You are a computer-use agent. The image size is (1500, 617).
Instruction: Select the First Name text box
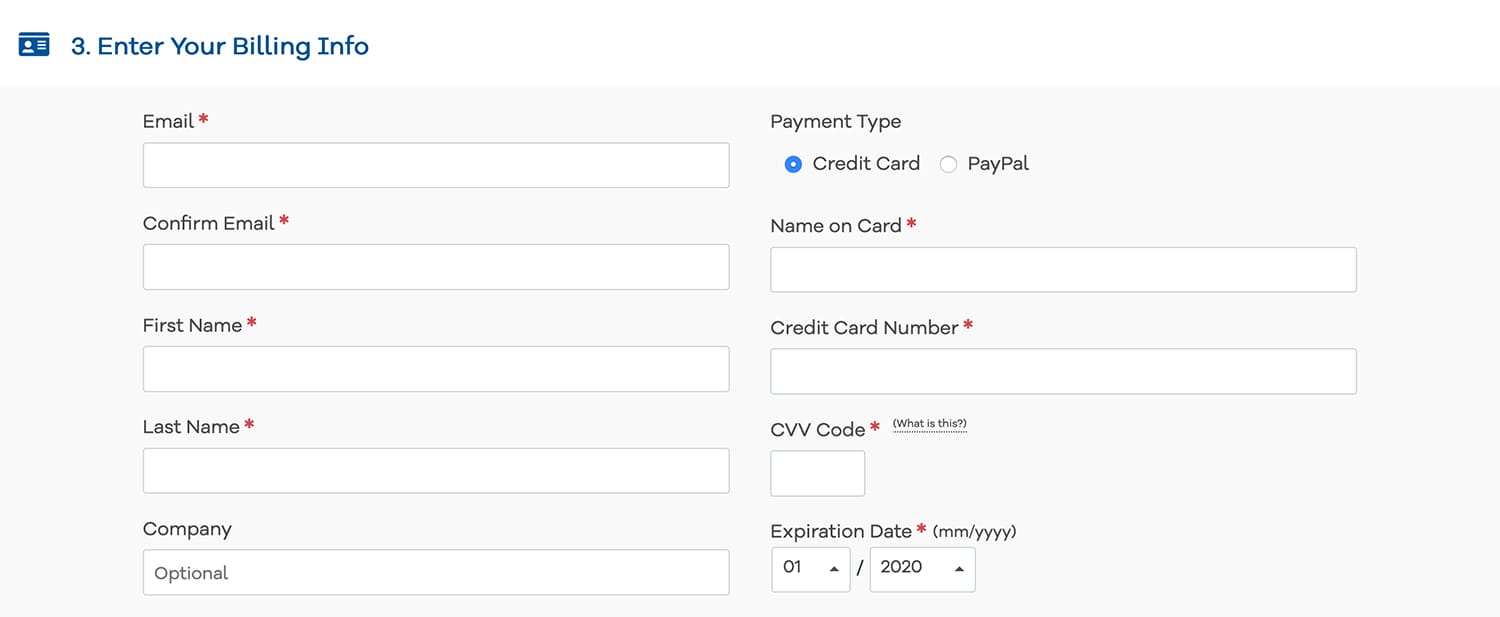(x=436, y=369)
